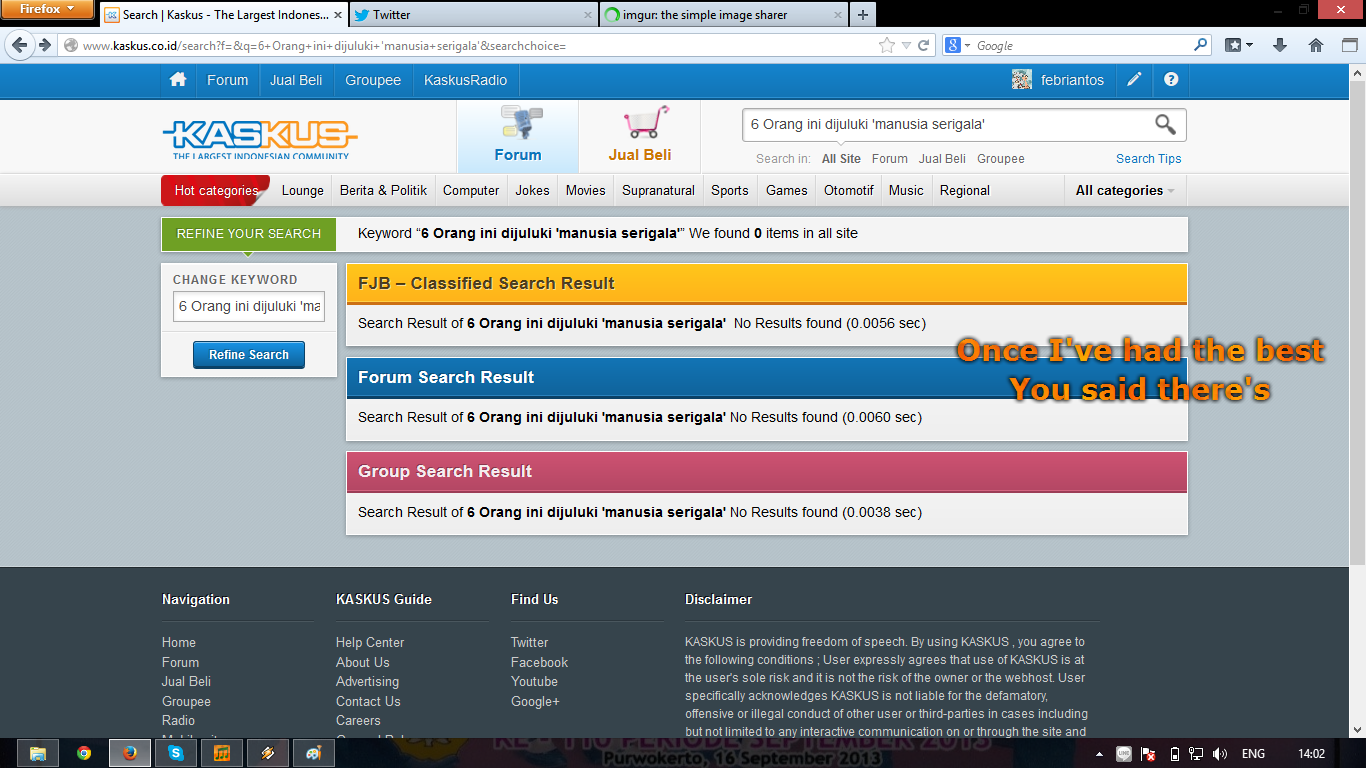
Task: Go forward with the browser forward arrow
Action: pos(44,45)
